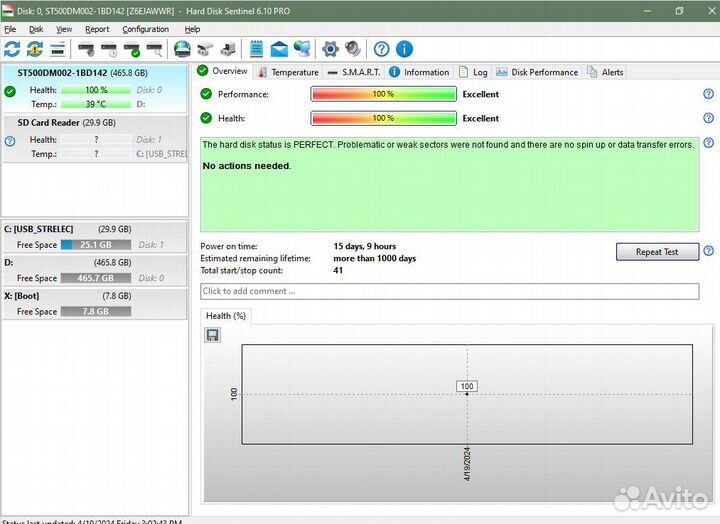This screenshot has height=524, width=720.
Task: Click the disk icon with magnifier
Action: point(154,49)
